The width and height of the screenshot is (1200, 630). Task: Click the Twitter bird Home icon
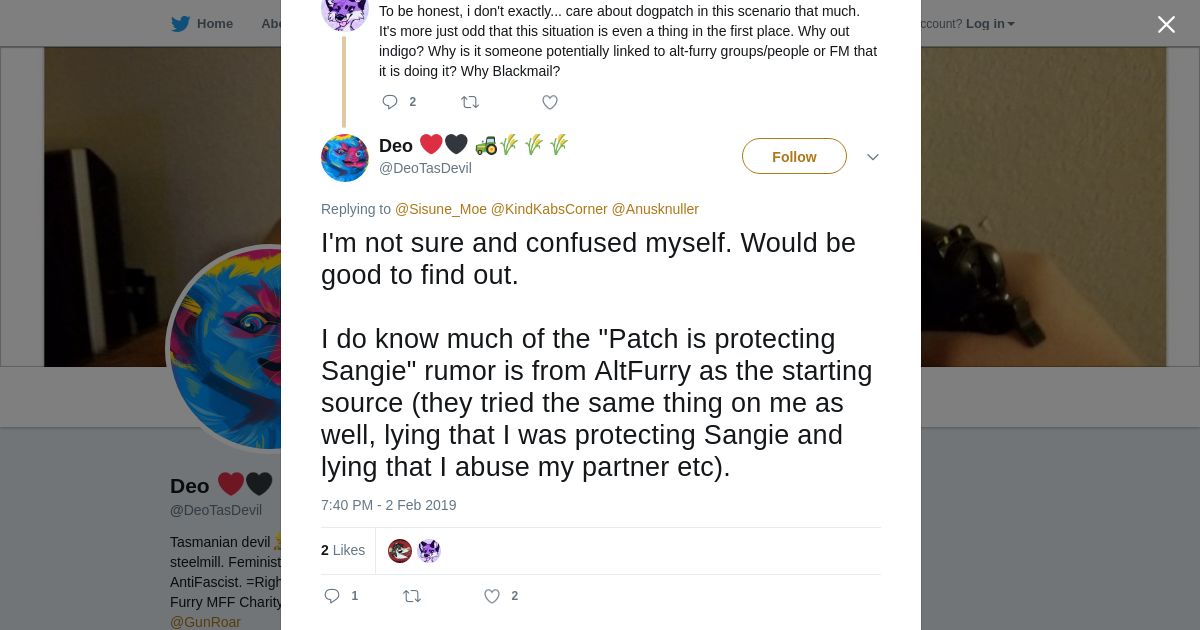point(180,24)
